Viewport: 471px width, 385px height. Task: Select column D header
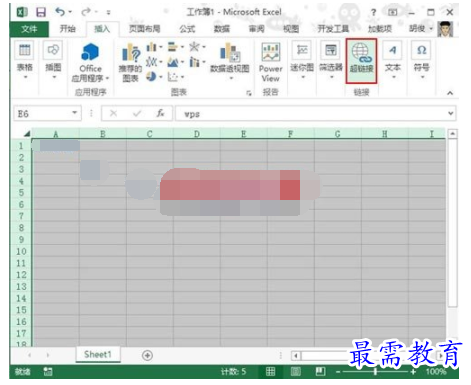click(x=197, y=134)
